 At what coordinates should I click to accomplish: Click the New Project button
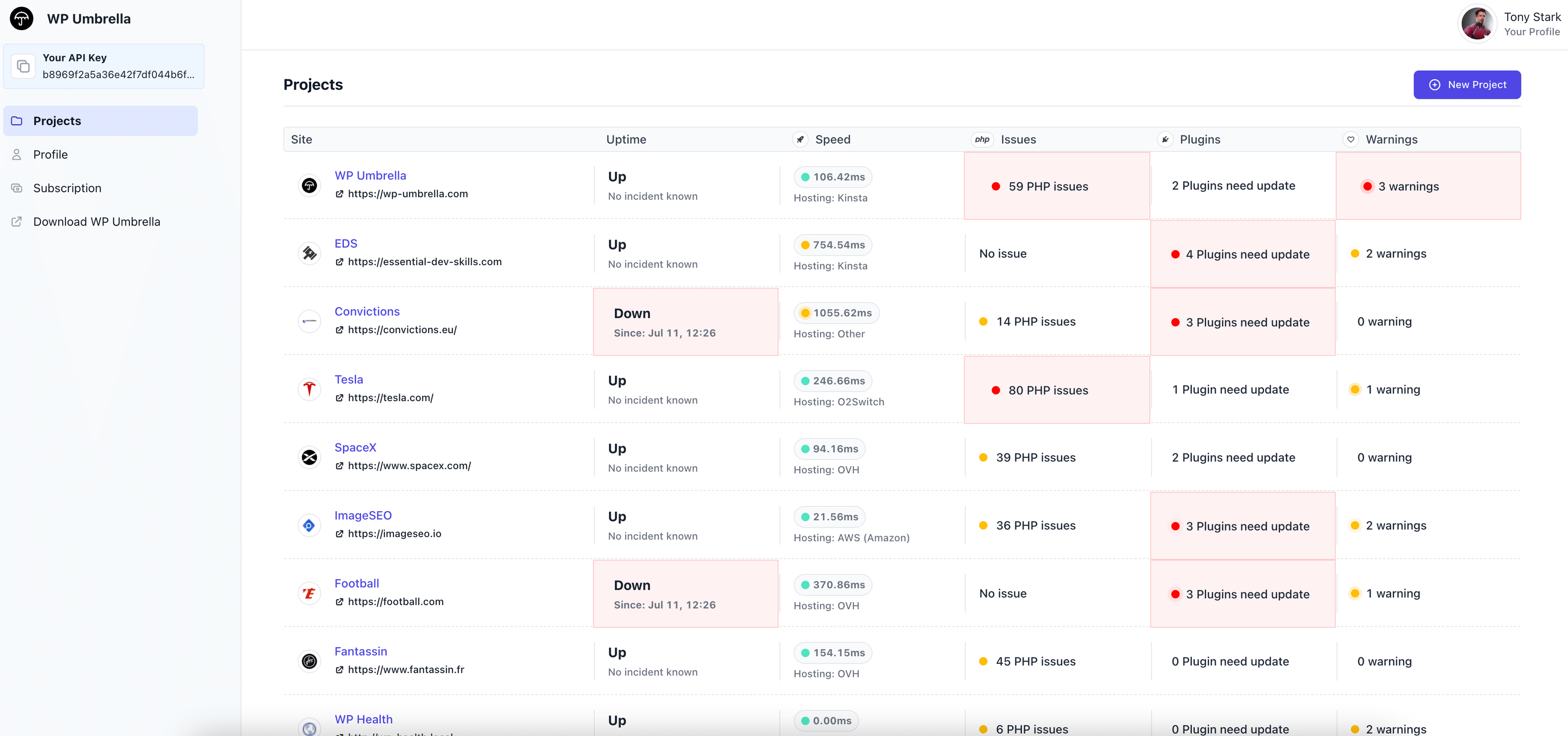tap(1466, 85)
